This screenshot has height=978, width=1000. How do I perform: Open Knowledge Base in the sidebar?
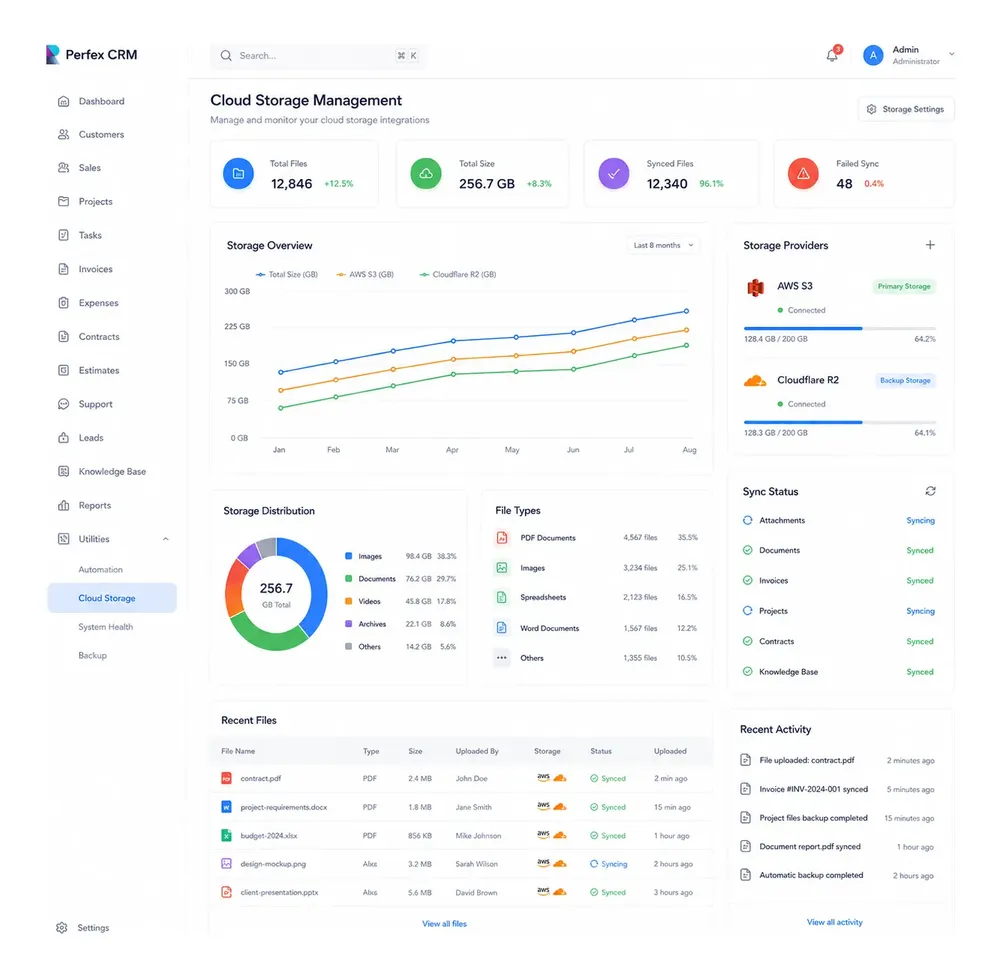tap(112, 472)
